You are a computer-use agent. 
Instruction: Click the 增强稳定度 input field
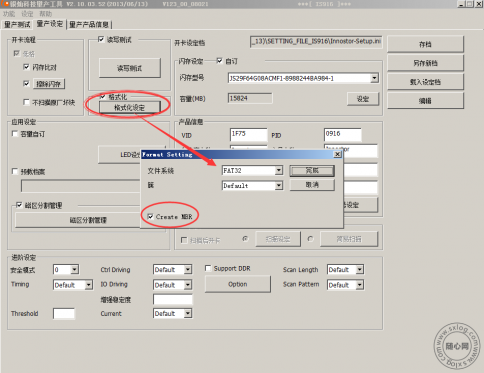[173, 299]
